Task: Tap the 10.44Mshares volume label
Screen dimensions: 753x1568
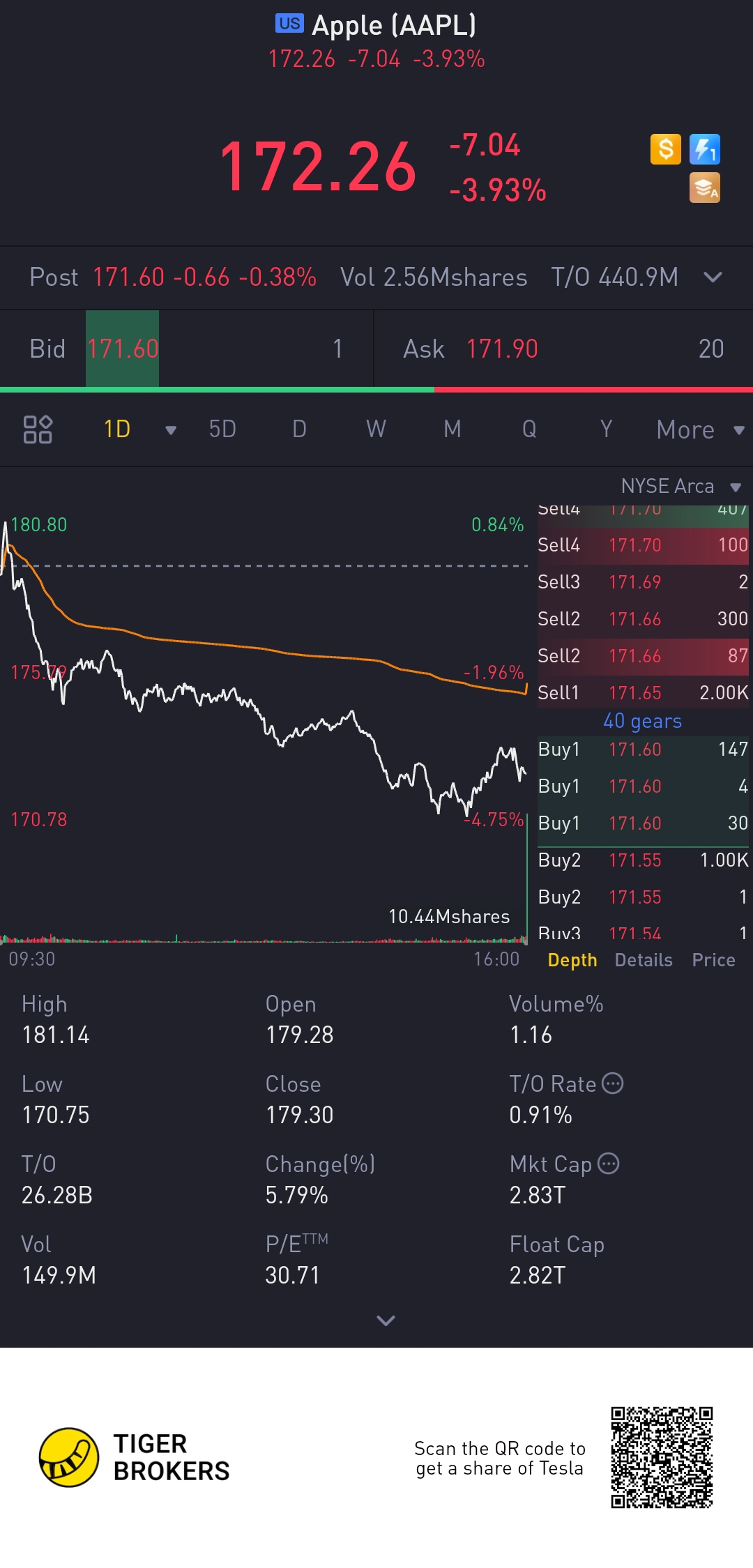Action: click(449, 917)
